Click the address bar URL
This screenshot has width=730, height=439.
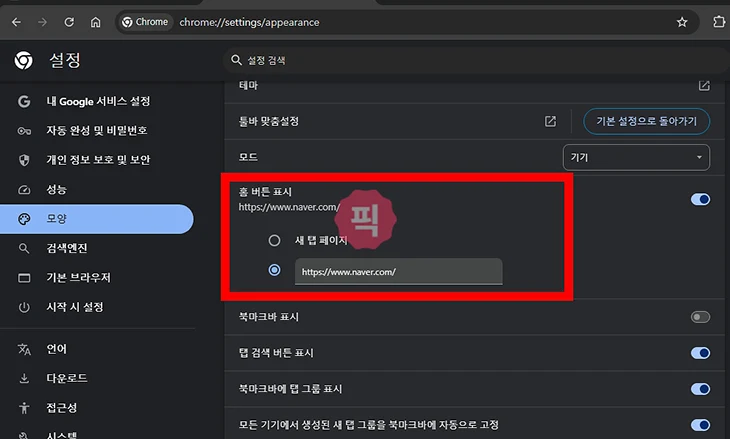(x=249, y=22)
